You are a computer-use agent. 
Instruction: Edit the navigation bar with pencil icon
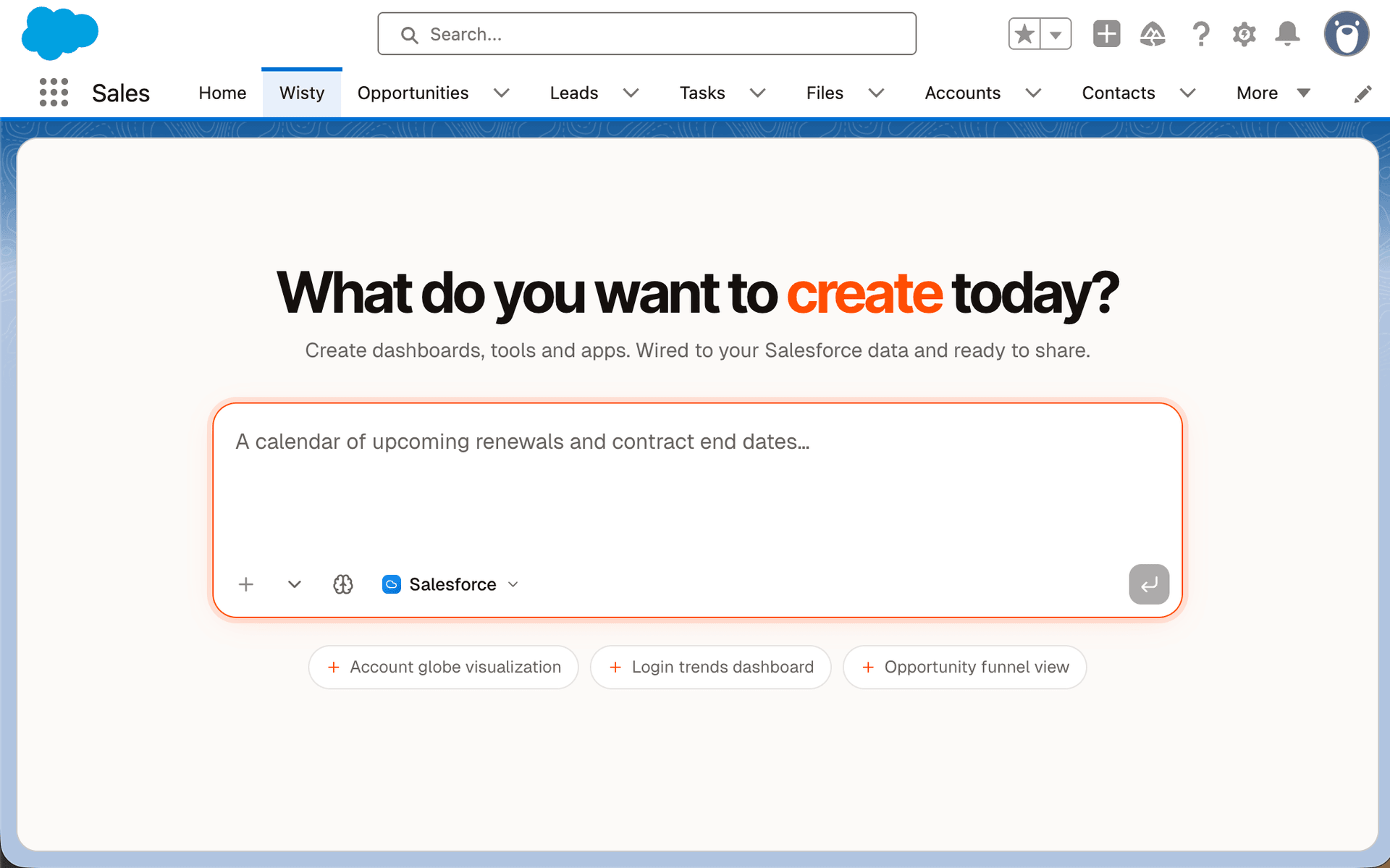[1362, 93]
